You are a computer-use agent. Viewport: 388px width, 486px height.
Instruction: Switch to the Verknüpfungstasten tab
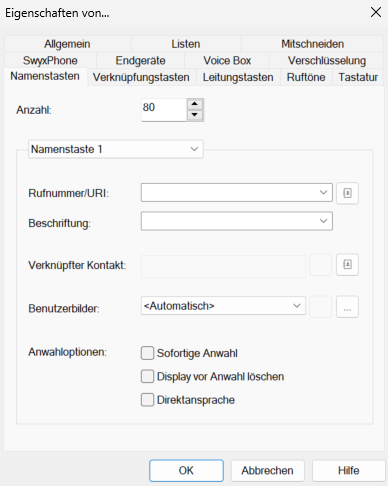(141, 77)
